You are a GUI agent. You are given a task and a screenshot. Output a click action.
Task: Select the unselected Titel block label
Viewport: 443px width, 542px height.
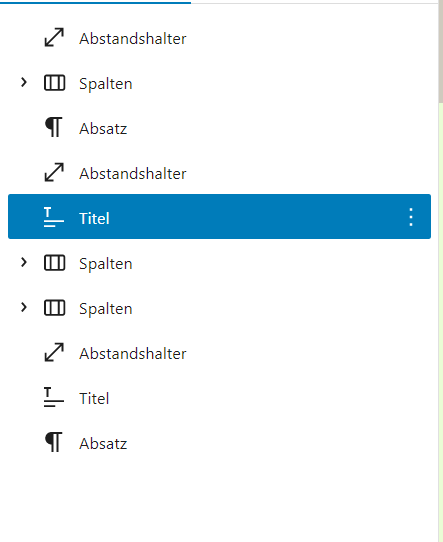(94, 399)
